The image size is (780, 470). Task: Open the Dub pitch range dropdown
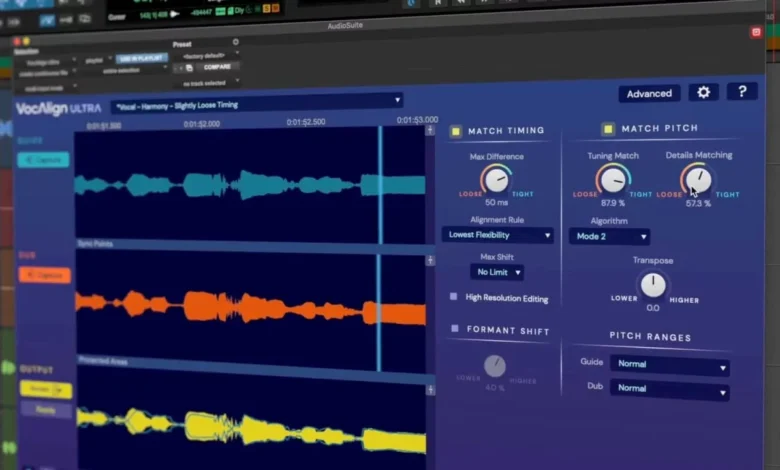(x=670, y=389)
